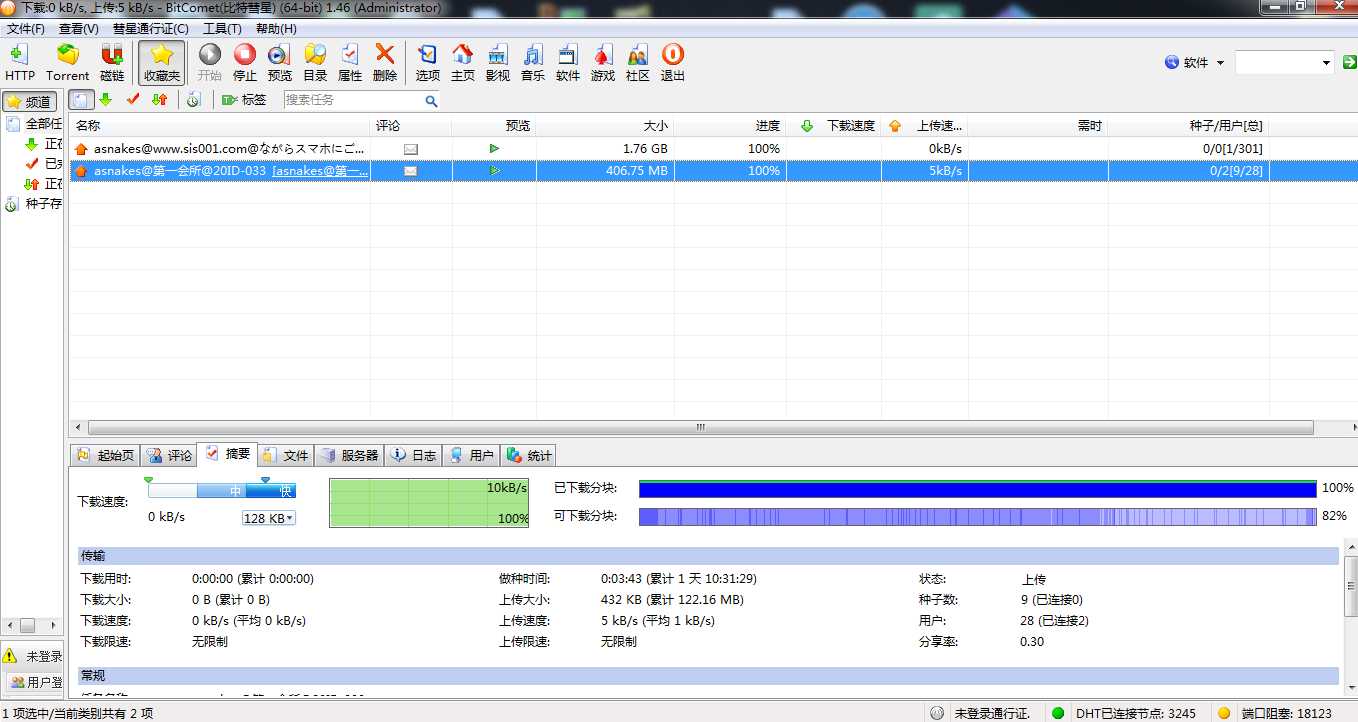1358x722 pixels.
Task: Open the 文件 menu
Action: point(26,28)
